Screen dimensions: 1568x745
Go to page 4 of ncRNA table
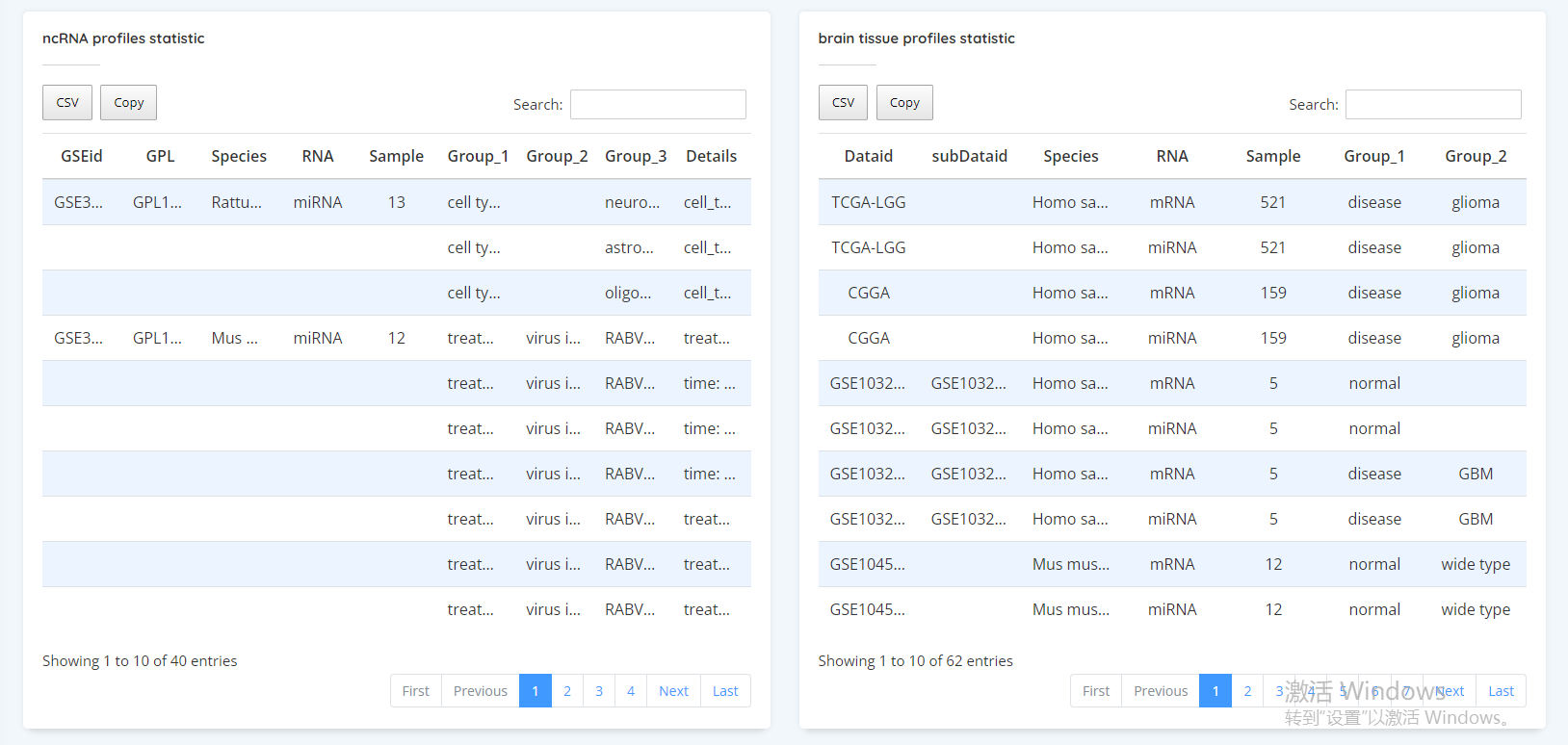(x=631, y=691)
